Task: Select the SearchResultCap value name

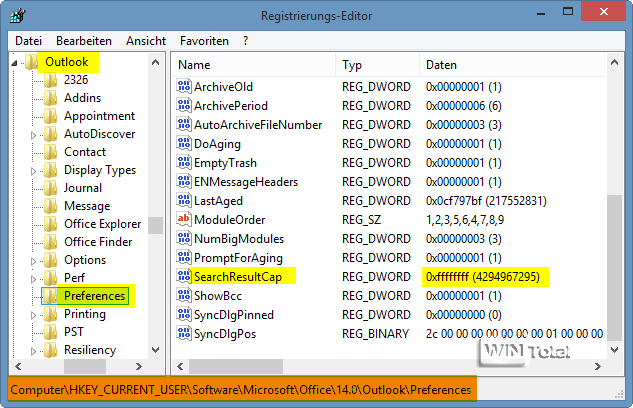Action: click(x=238, y=277)
